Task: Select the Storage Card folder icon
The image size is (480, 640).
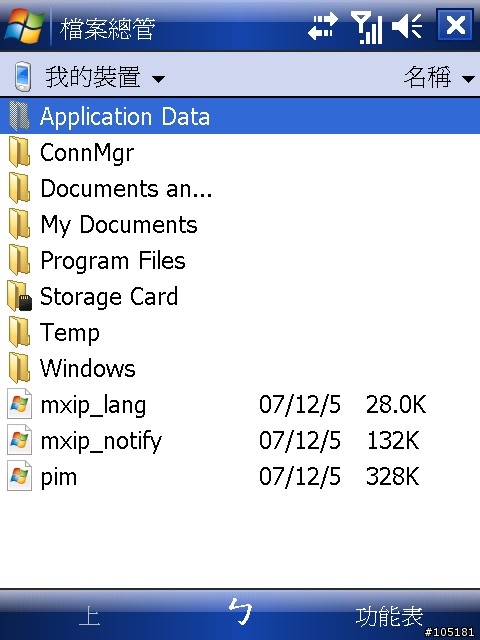Action: pyautogui.click(x=19, y=296)
